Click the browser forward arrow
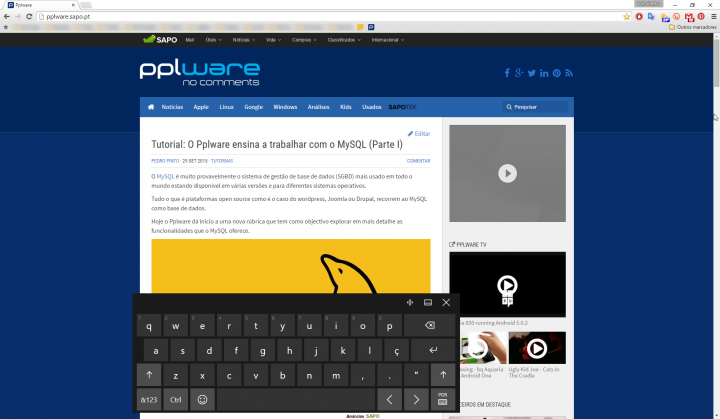This screenshot has width=720, height=419. tap(18, 17)
